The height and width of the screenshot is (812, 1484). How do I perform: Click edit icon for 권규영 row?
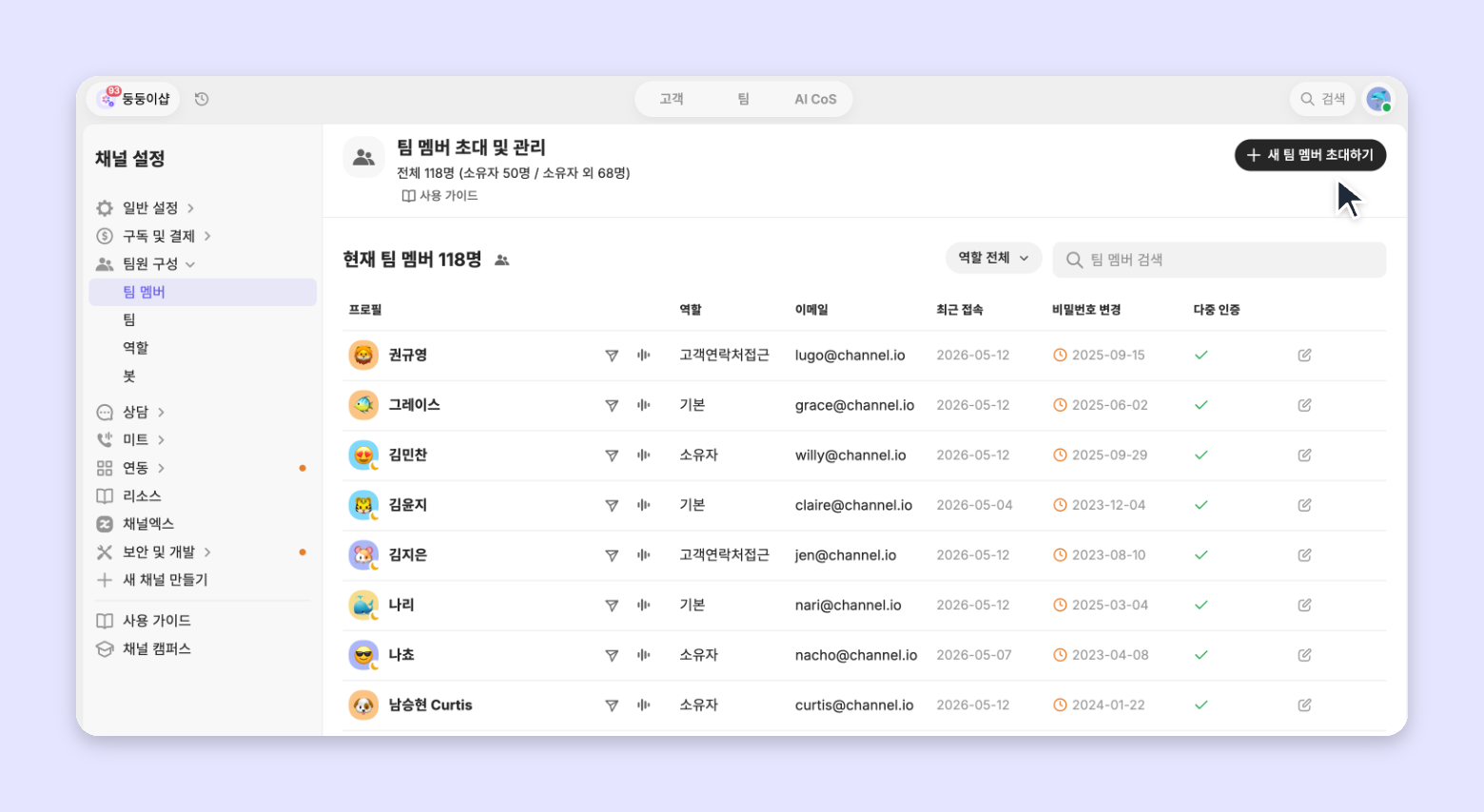(x=1304, y=355)
